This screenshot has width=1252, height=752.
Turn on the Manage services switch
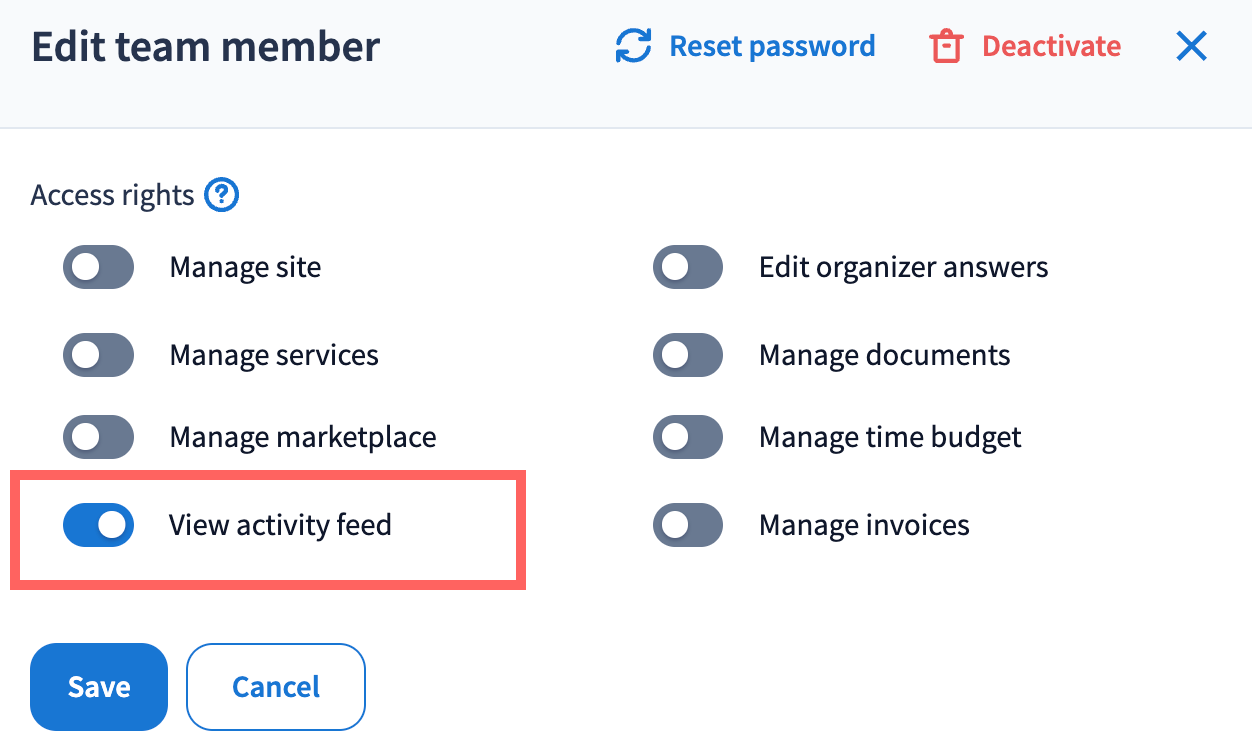(98, 355)
